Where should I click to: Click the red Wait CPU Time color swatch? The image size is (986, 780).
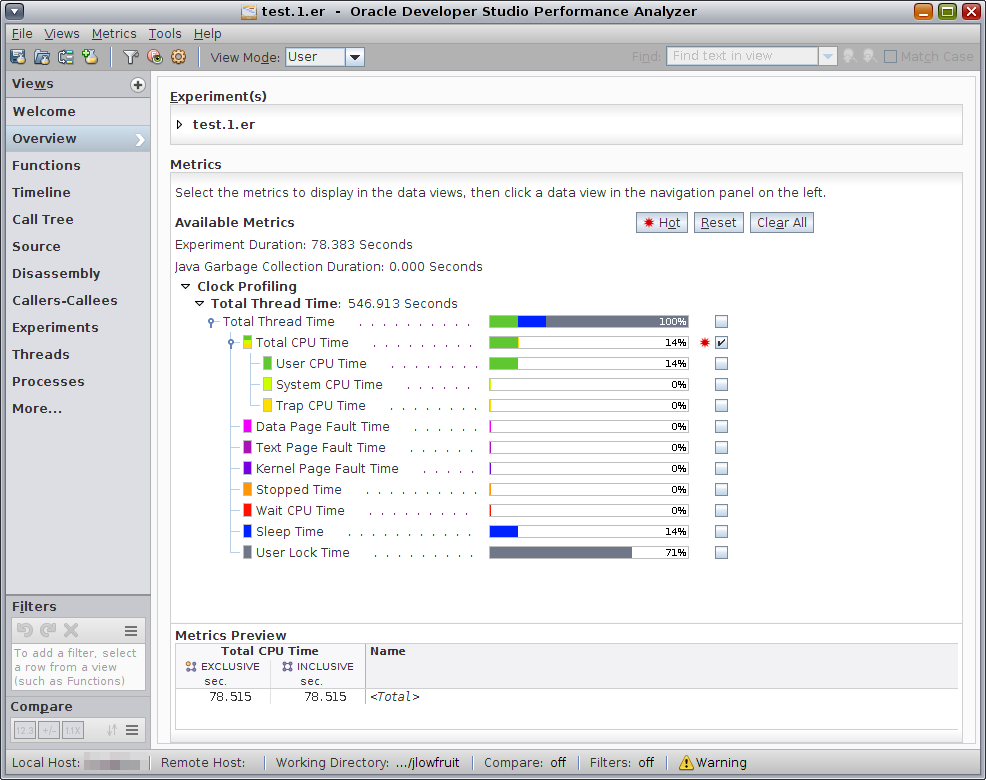click(x=247, y=510)
